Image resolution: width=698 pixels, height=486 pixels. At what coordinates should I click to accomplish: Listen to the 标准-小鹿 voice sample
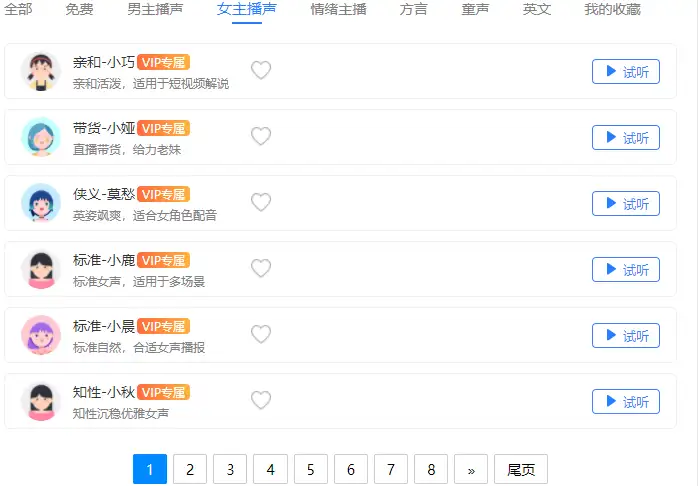click(x=625, y=269)
